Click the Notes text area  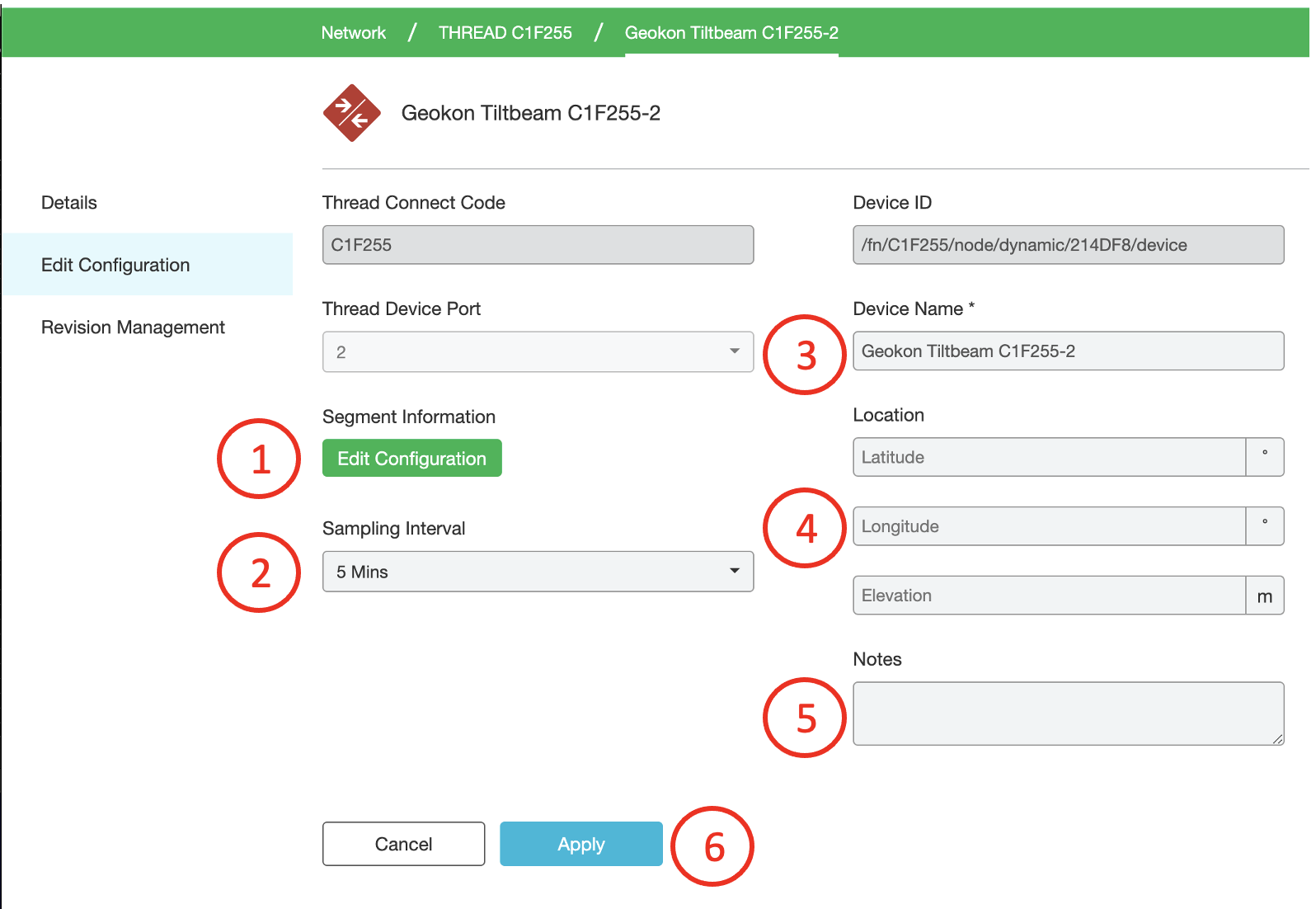point(1068,714)
